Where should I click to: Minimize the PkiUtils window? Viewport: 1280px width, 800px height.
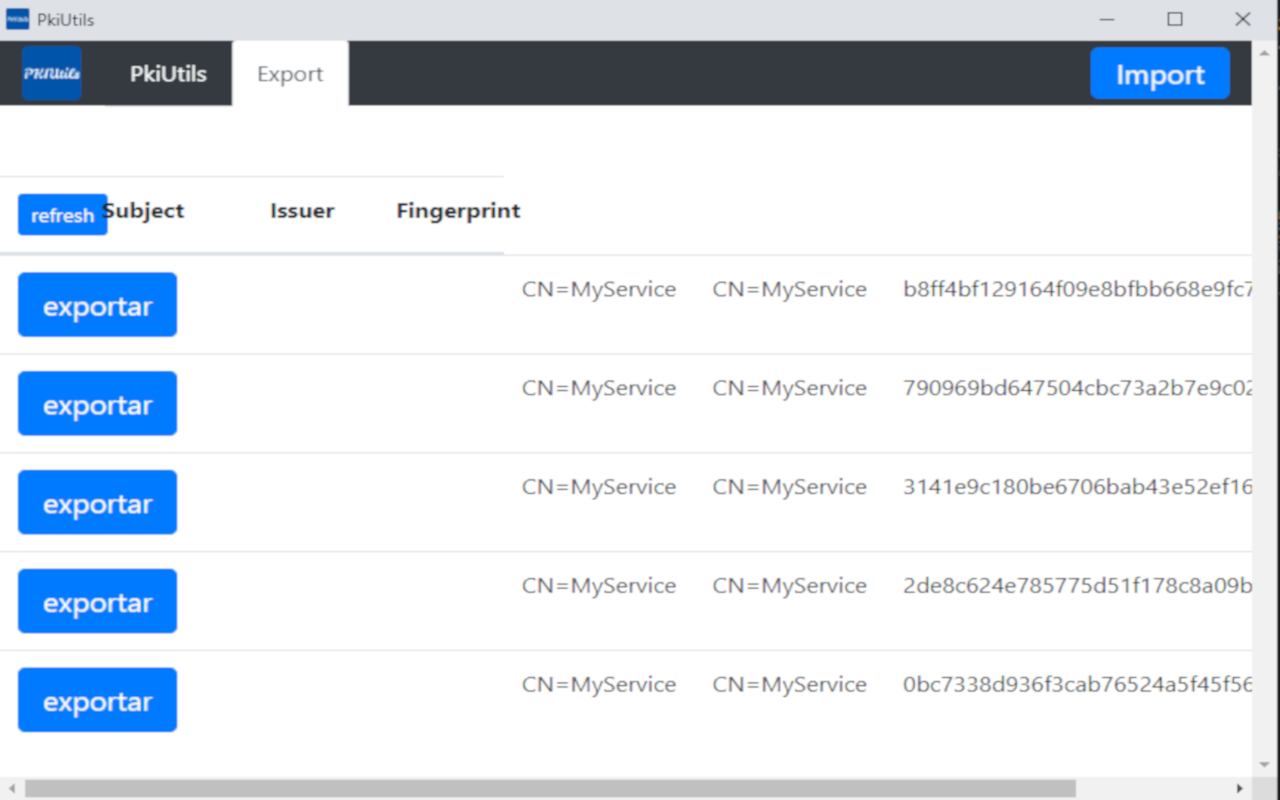(1107, 19)
